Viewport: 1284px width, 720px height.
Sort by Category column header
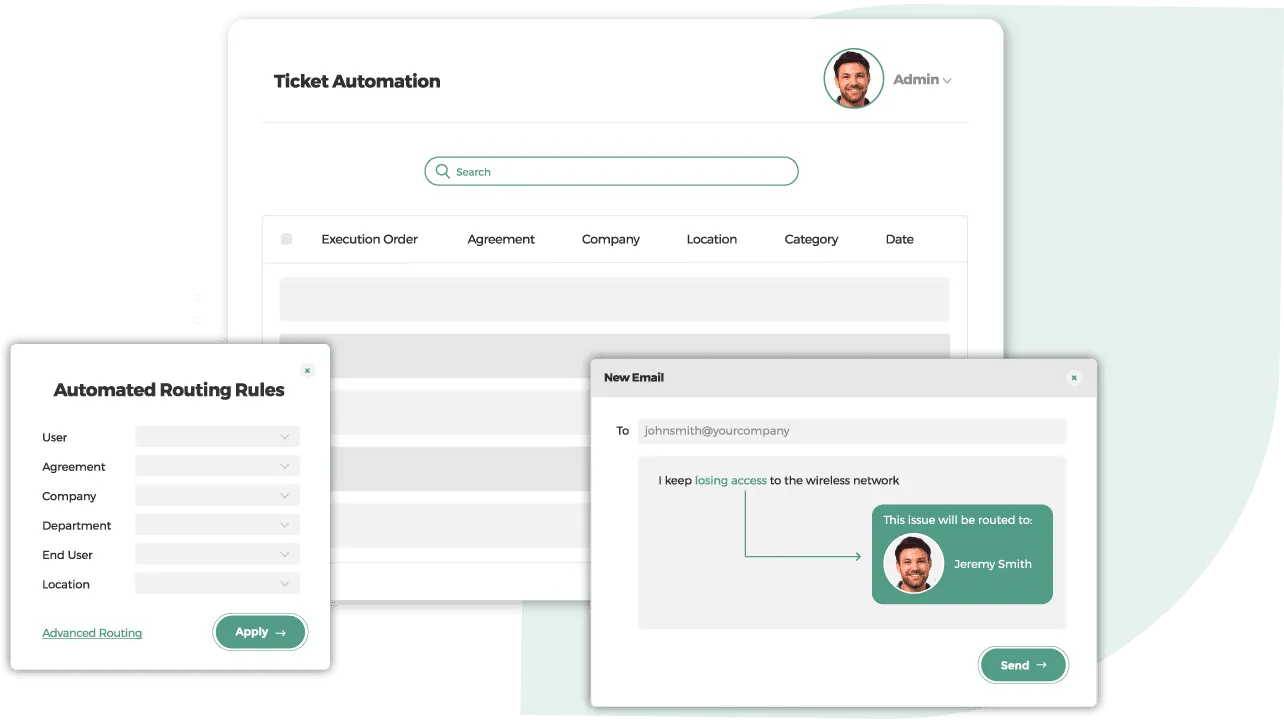[811, 239]
